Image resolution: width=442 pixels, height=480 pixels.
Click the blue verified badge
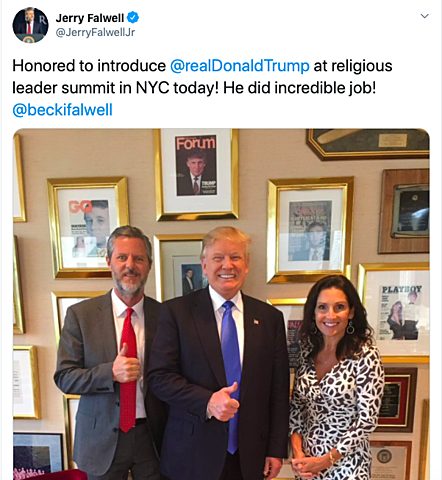[x=133, y=17]
